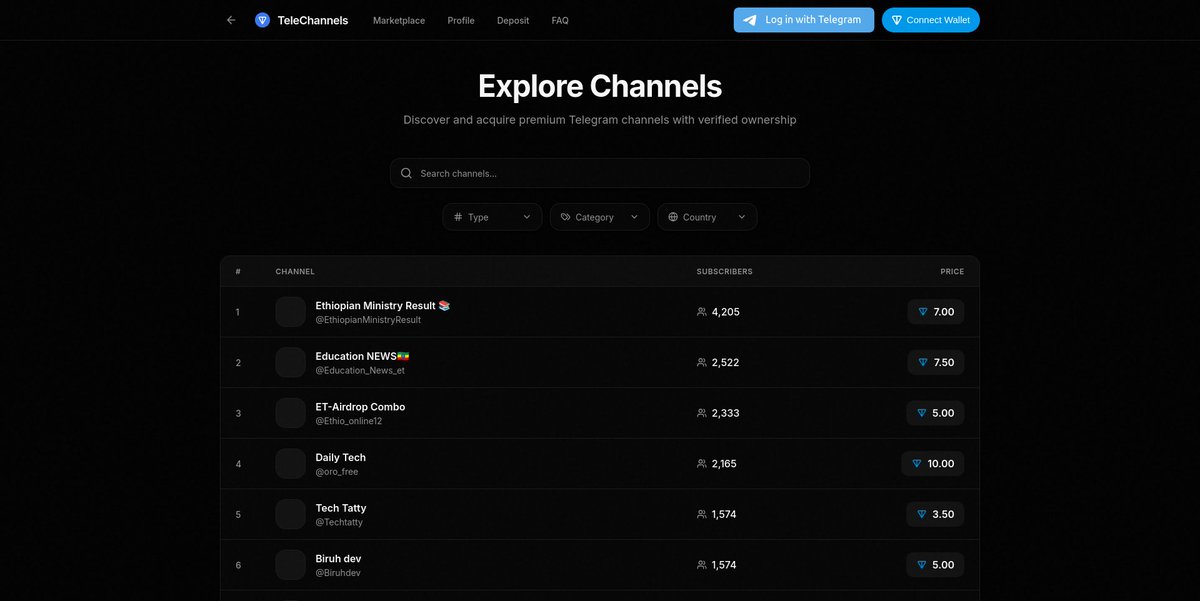Open the Tech Tatty channel name
This screenshot has width=1200, height=601.
341,508
